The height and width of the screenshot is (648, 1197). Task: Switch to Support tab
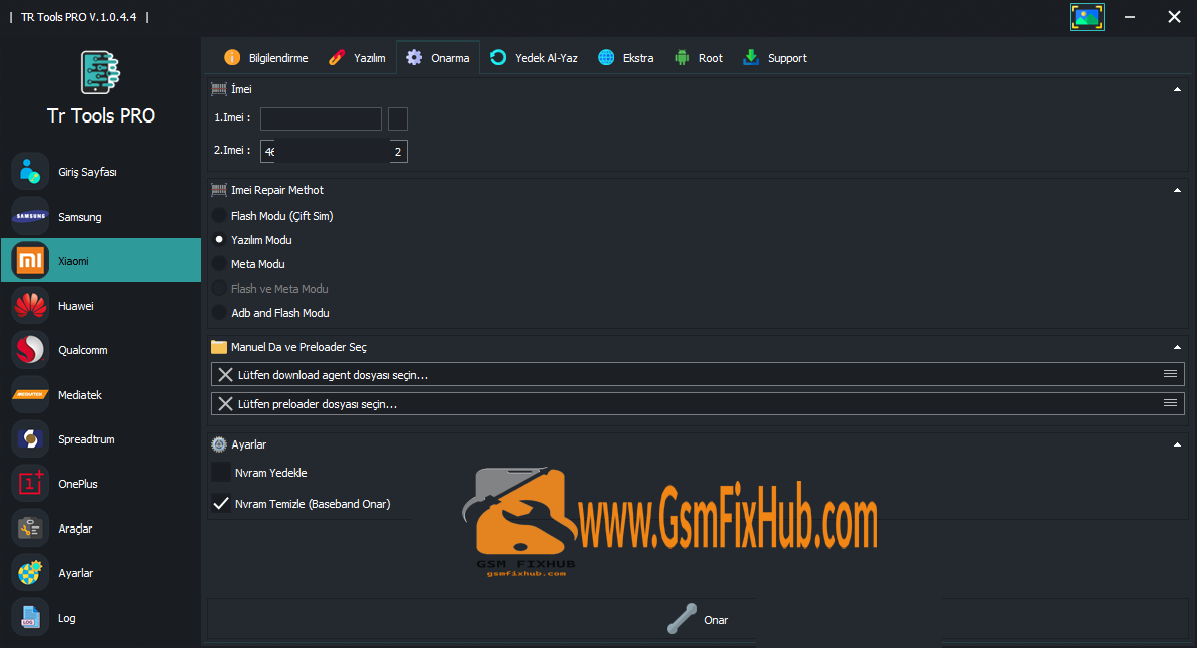(x=775, y=58)
